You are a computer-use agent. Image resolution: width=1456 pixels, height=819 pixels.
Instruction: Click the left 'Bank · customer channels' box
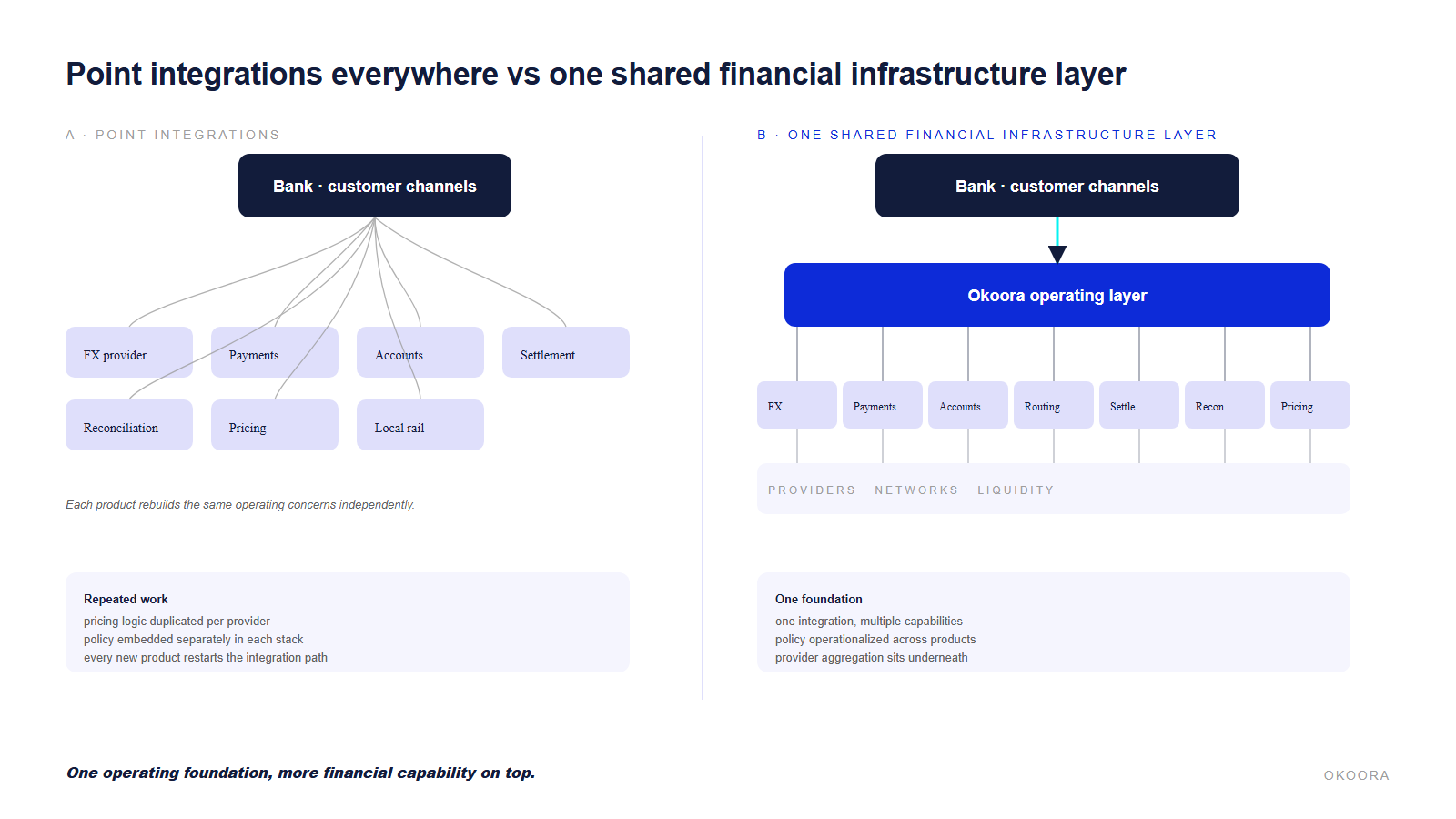375,186
